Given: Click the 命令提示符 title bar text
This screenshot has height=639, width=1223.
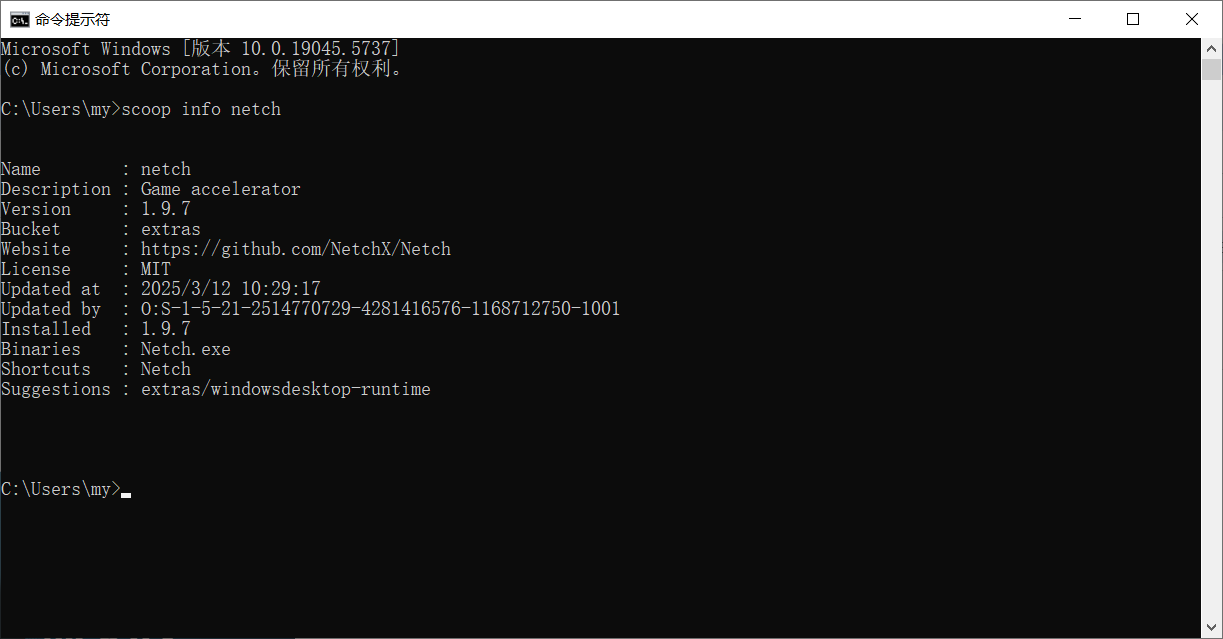Looking at the screenshot, I should coord(72,19).
